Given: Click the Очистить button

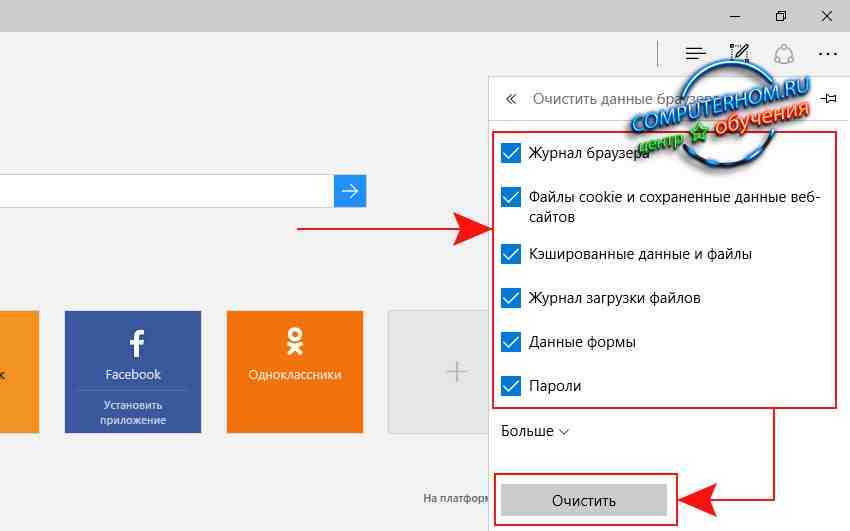Looking at the screenshot, I should point(583,500).
